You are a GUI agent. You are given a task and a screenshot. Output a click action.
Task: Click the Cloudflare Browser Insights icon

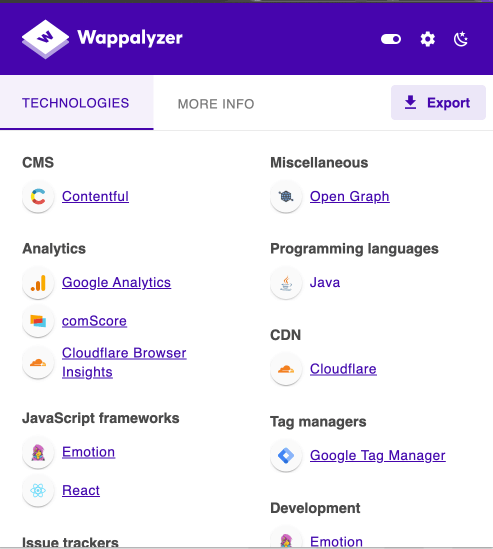click(x=38, y=362)
